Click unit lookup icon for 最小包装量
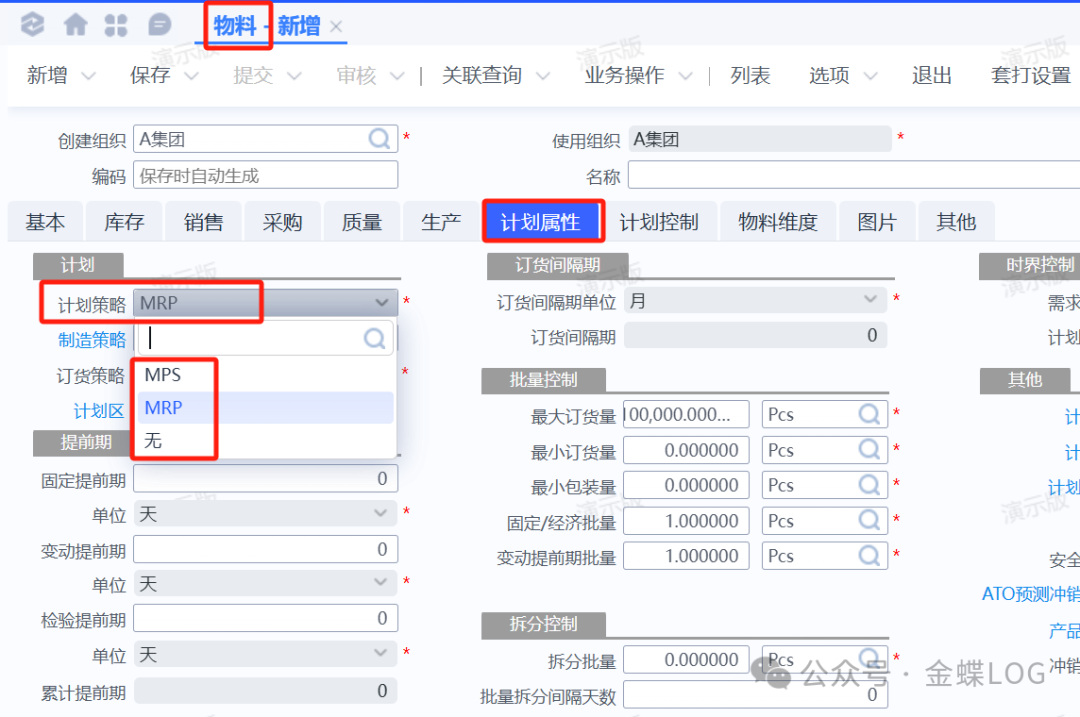The width and height of the screenshot is (1080, 717). pos(869,486)
